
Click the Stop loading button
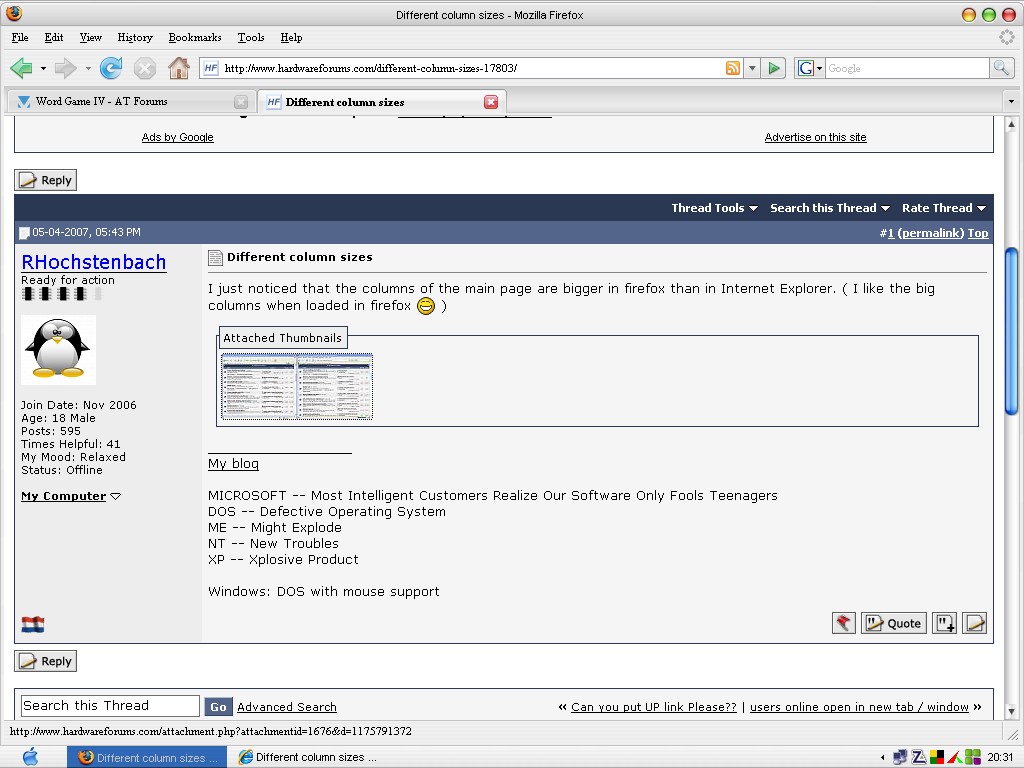(x=144, y=68)
